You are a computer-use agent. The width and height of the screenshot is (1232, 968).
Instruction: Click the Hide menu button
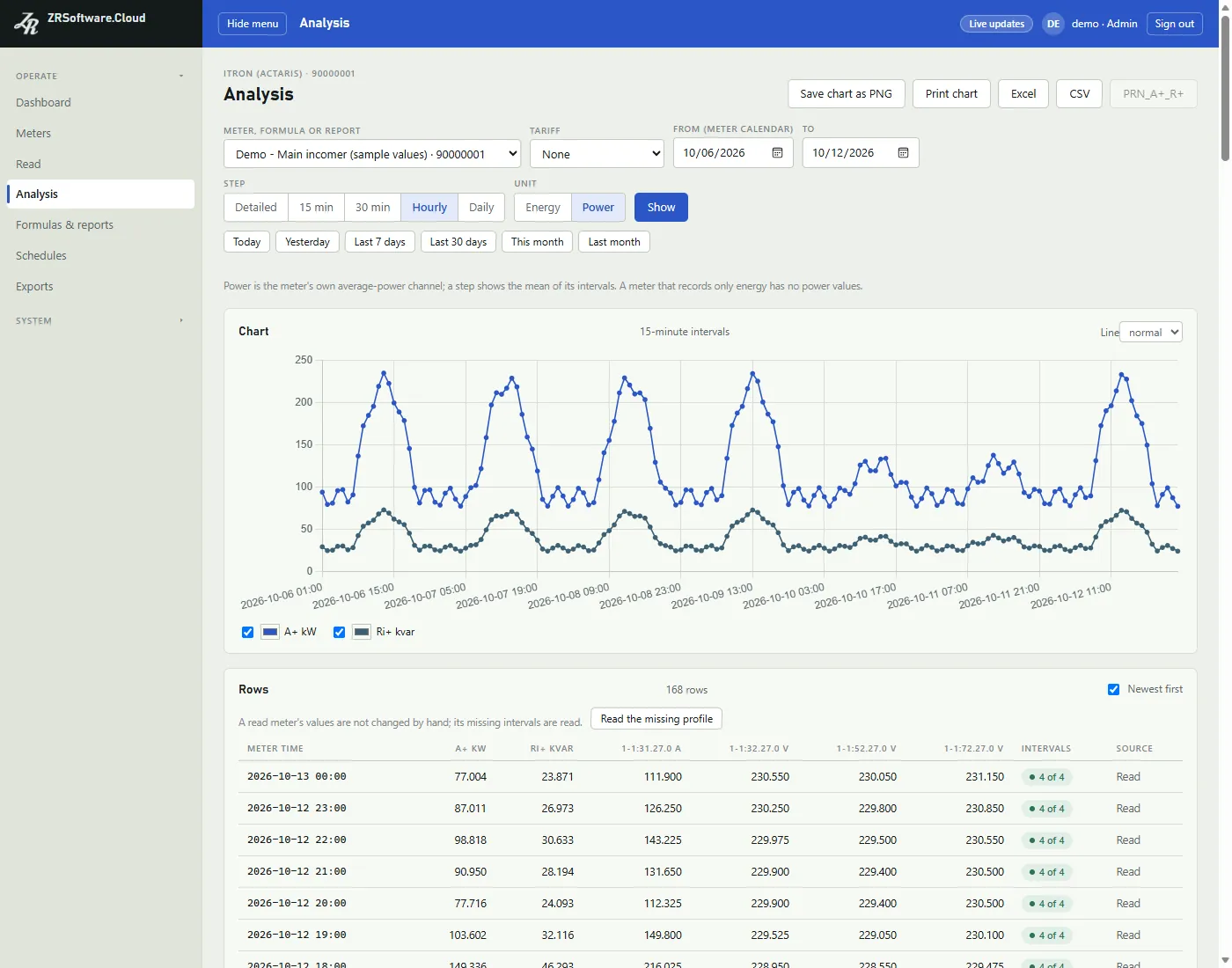point(253,24)
